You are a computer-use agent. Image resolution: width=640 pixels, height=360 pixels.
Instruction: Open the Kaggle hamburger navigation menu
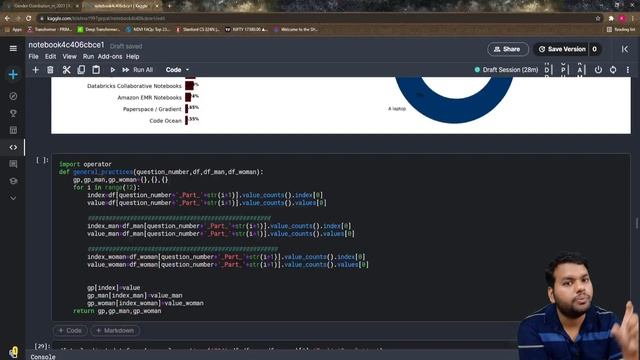13,49
